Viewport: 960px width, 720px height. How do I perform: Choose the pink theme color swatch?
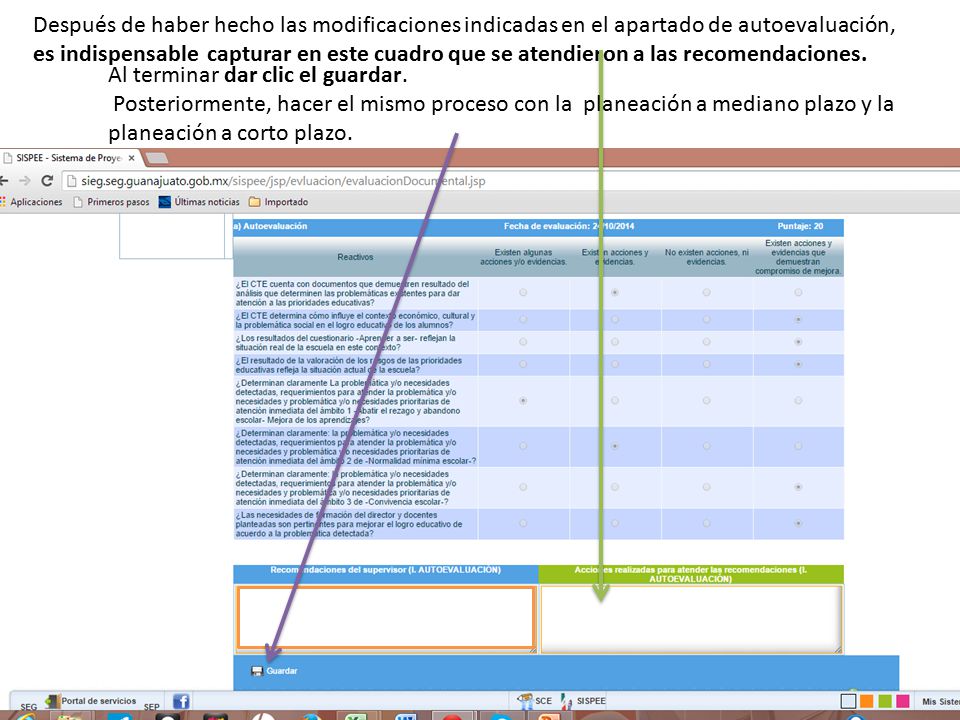tap(903, 701)
